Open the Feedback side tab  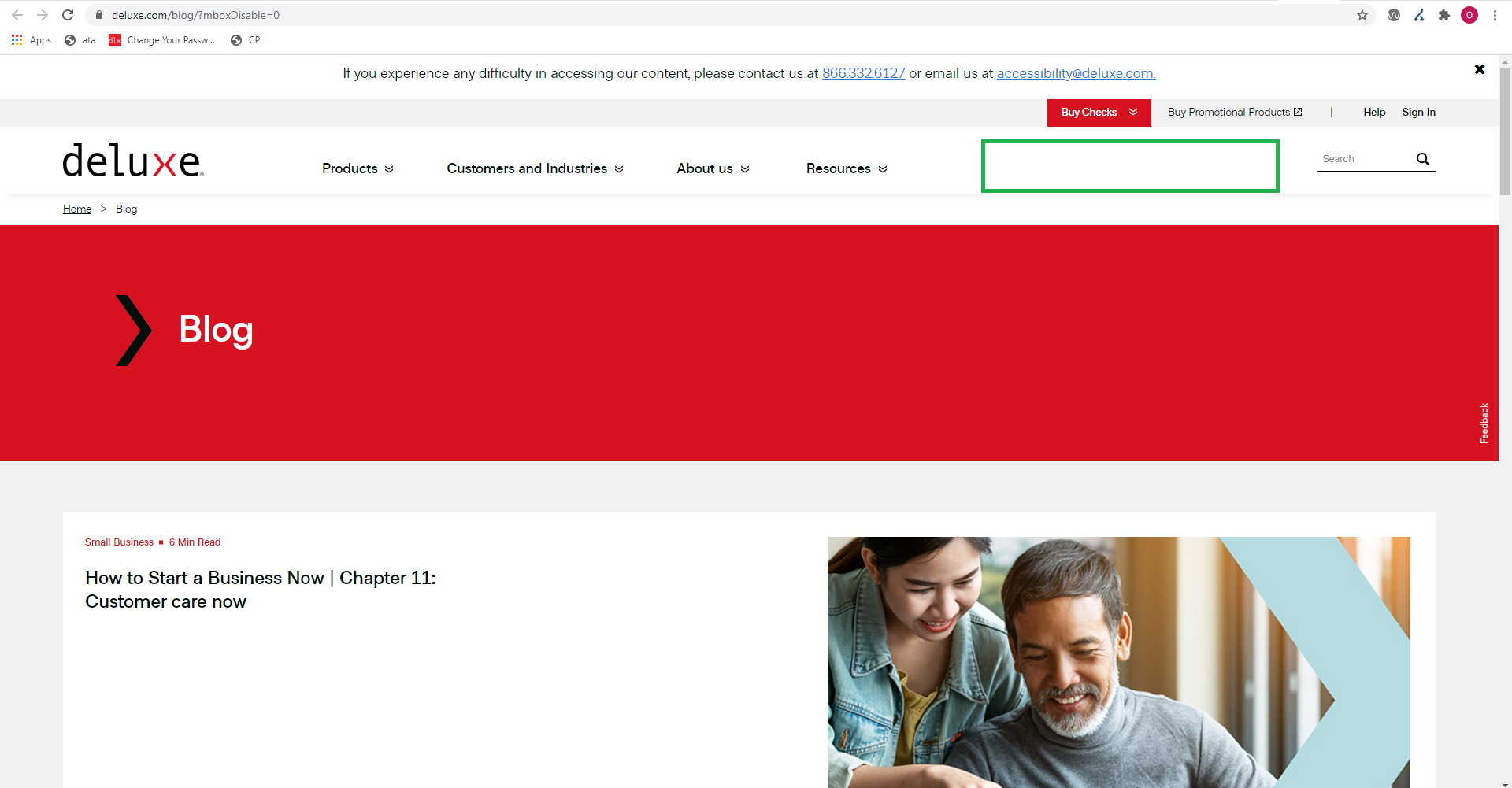pos(1484,424)
